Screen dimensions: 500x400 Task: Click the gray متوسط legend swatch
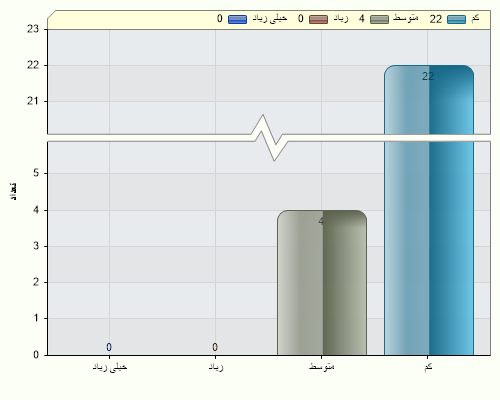point(379,19)
